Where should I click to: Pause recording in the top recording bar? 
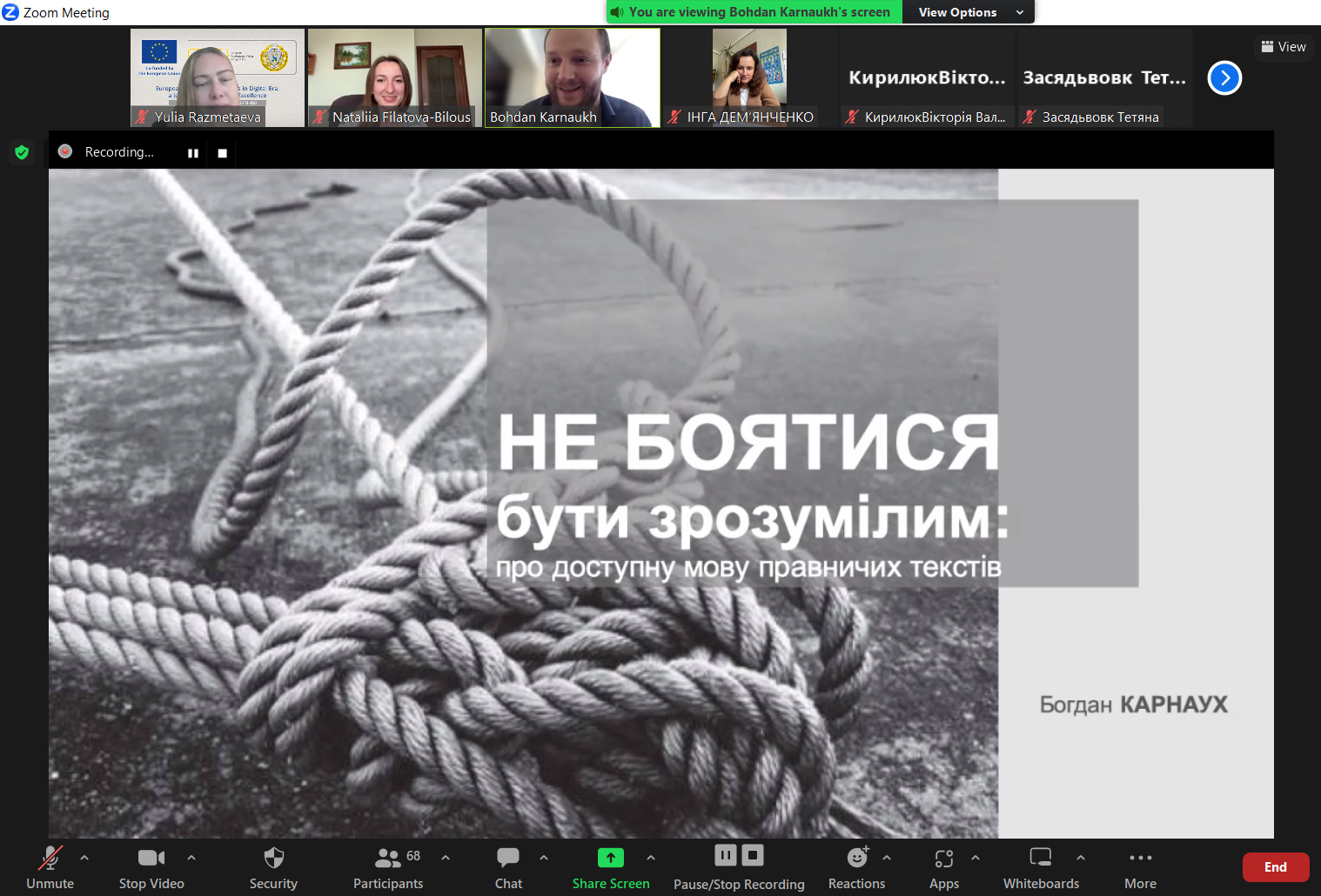pyautogui.click(x=193, y=153)
